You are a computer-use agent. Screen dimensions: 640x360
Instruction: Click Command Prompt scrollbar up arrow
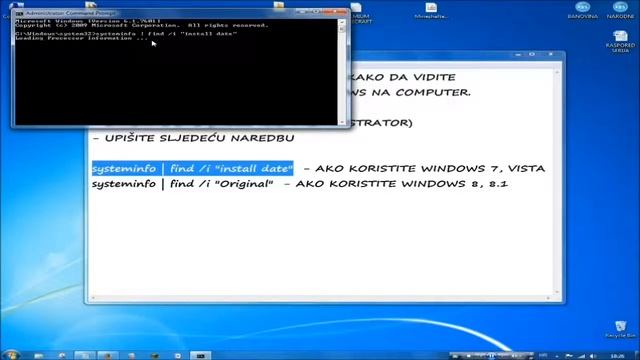342,22
